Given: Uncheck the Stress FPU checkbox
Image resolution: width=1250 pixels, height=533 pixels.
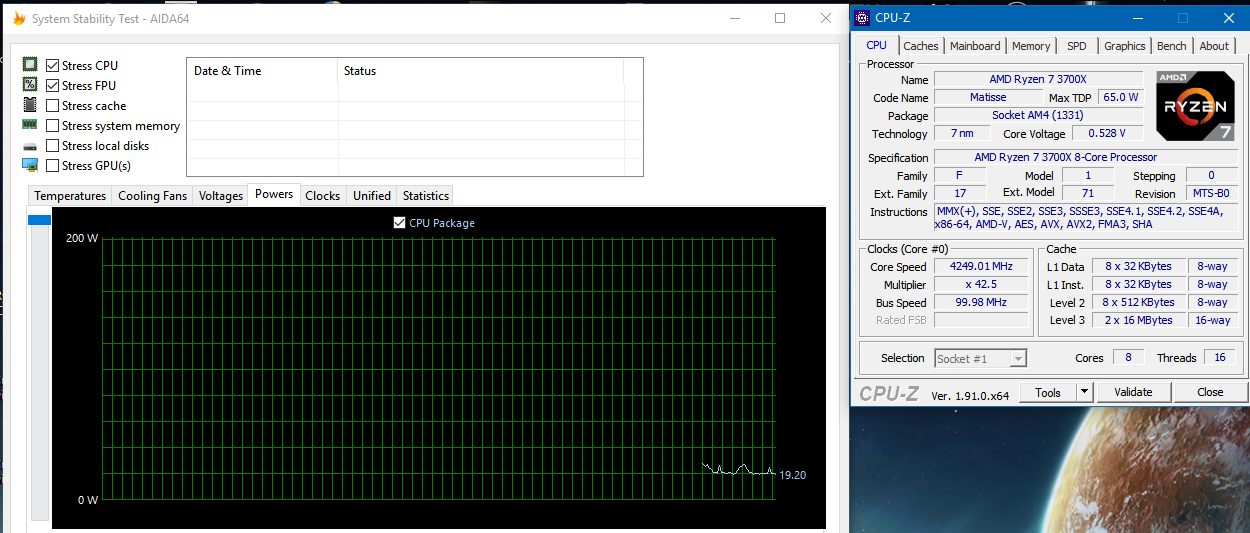Looking at the screenshot, I should coord(53,85).
